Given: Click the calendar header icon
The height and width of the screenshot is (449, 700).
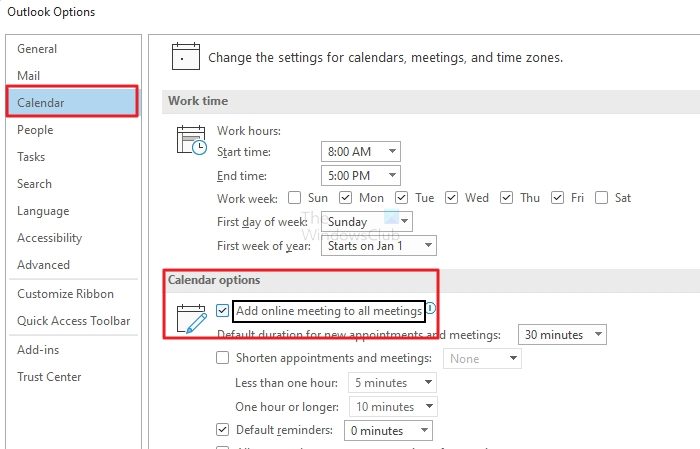Looking at the screenshot, I should tap(185, 56).
